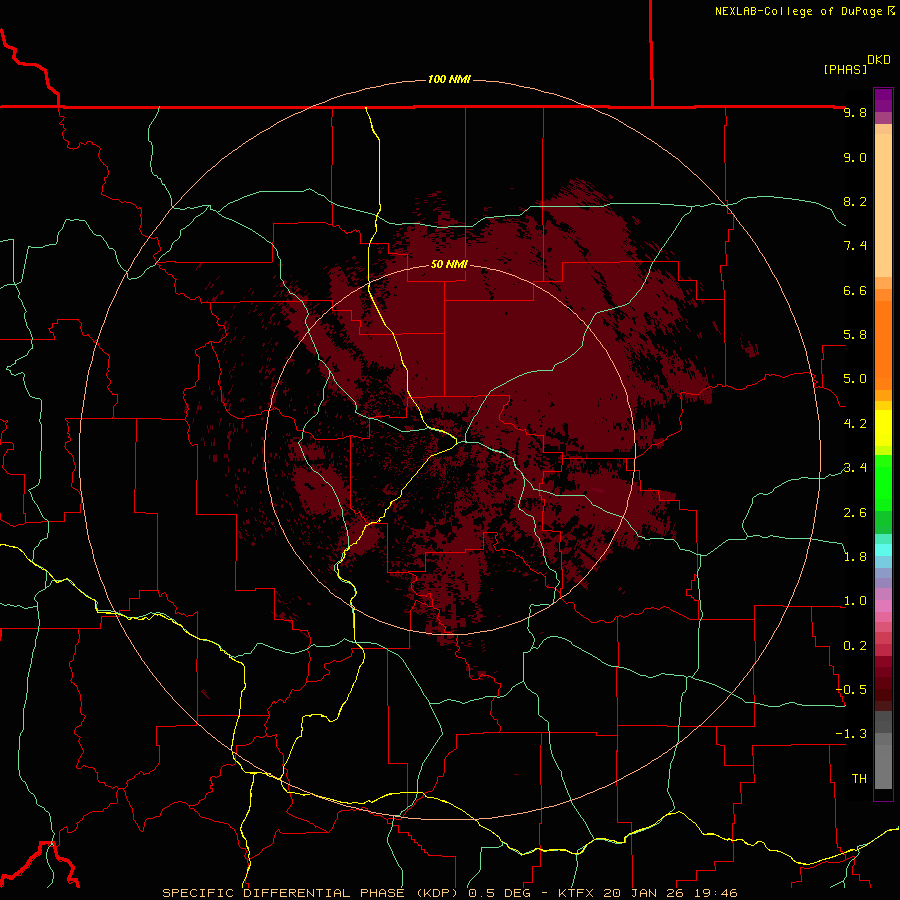This screenshot has height=900, width=900.
Task: Select the 9.0 scale value
Action: pyautogui.click(x=855, y=157)
